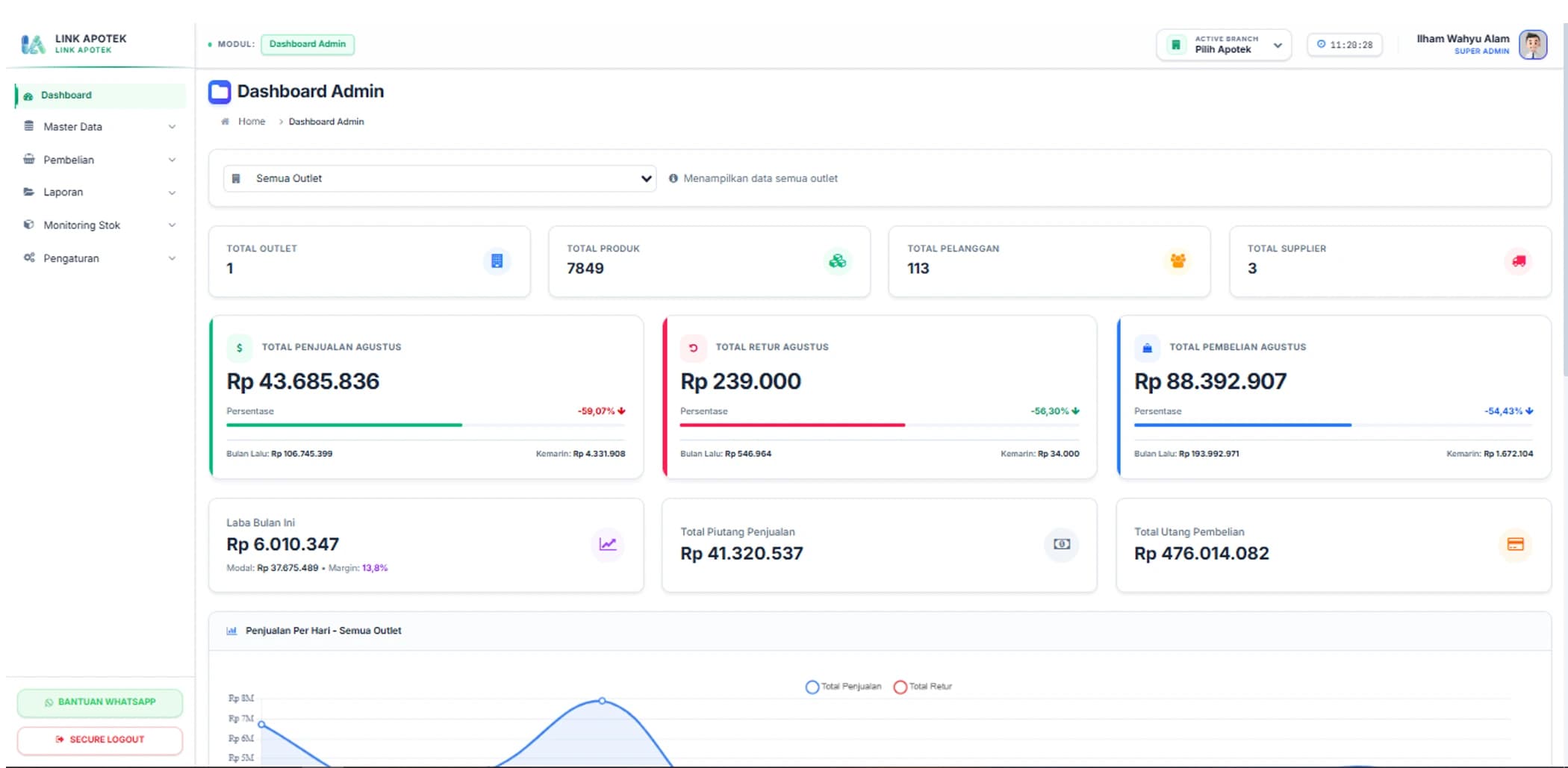Click the Bantuan WhatsApp button

coord(100,702)
